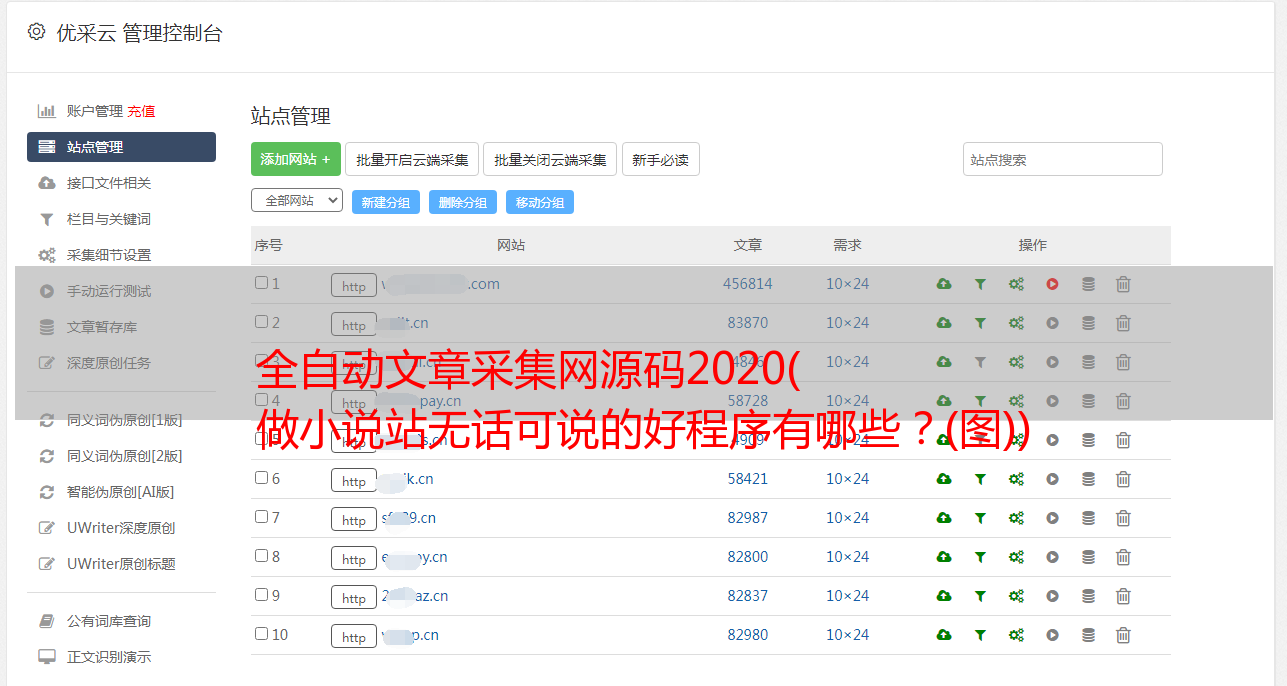Tick checkbox for site number 9
The image size is (1287, 686).
(x=261, y=595)
